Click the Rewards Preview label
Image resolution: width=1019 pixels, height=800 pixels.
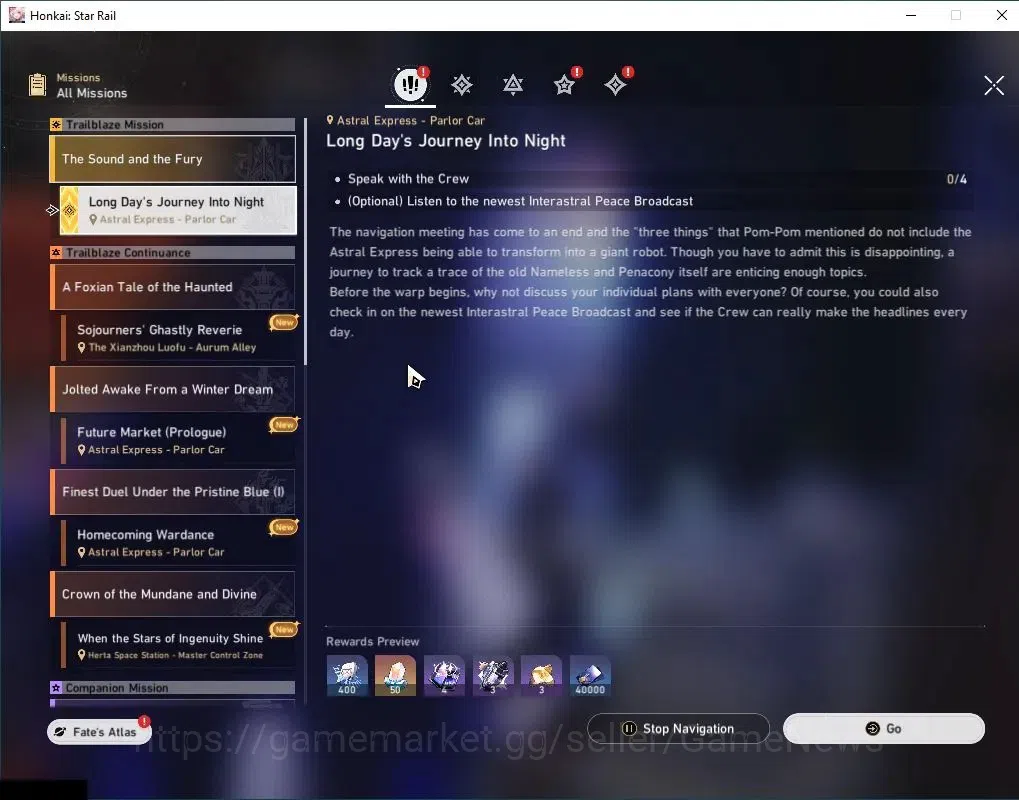[x=372, y=641]
